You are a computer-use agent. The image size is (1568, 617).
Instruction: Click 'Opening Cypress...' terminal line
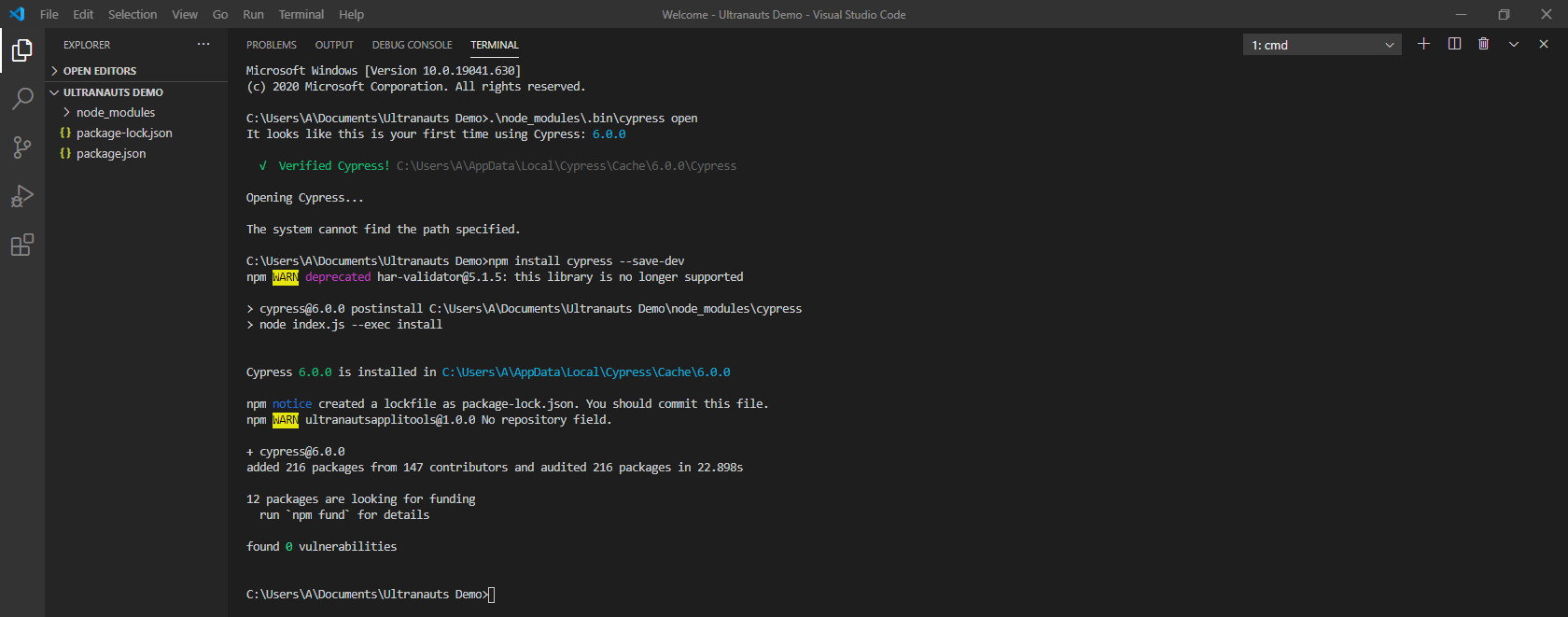[305, 198]
